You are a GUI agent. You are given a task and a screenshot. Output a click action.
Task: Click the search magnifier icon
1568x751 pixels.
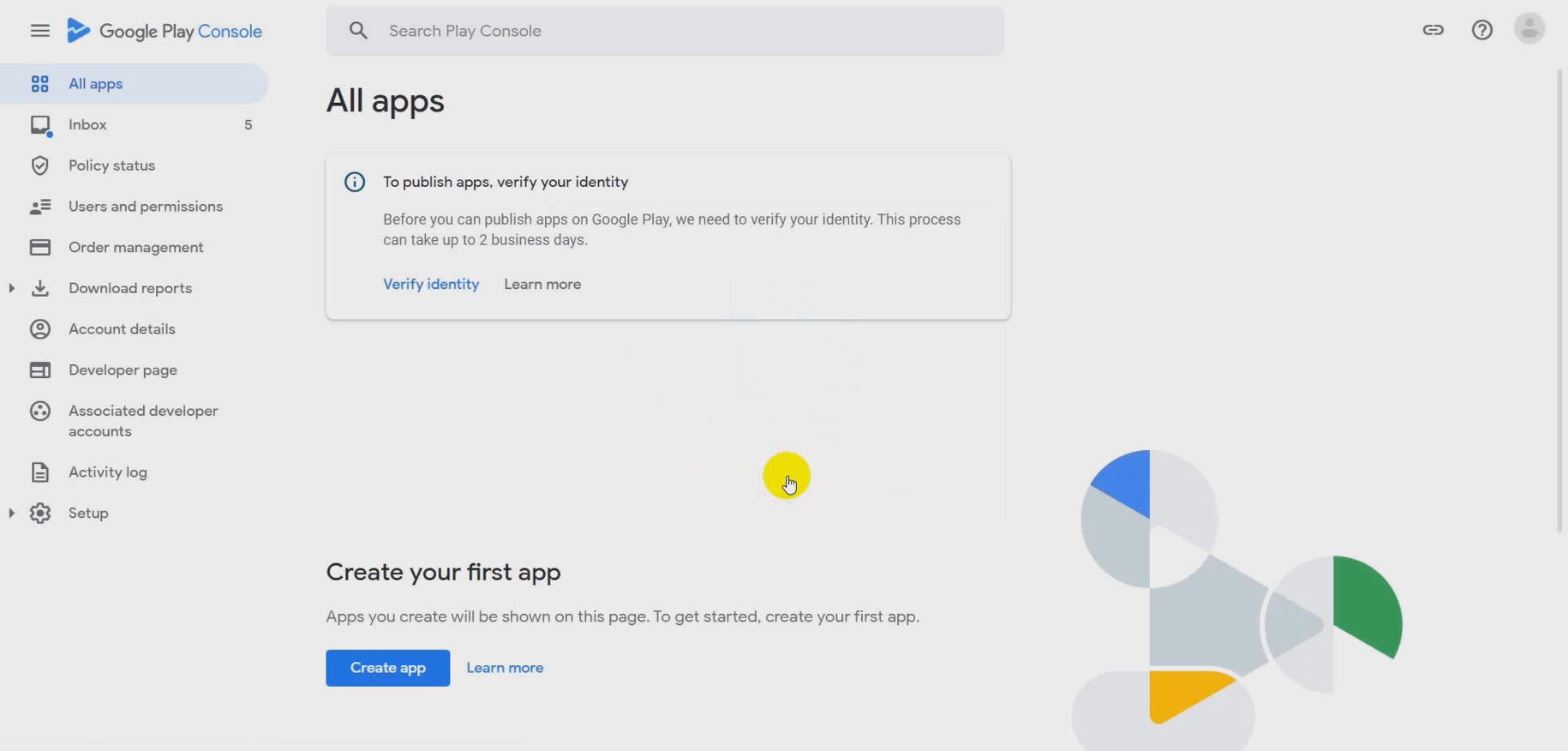pyautogui.click(x=358, y=31)
